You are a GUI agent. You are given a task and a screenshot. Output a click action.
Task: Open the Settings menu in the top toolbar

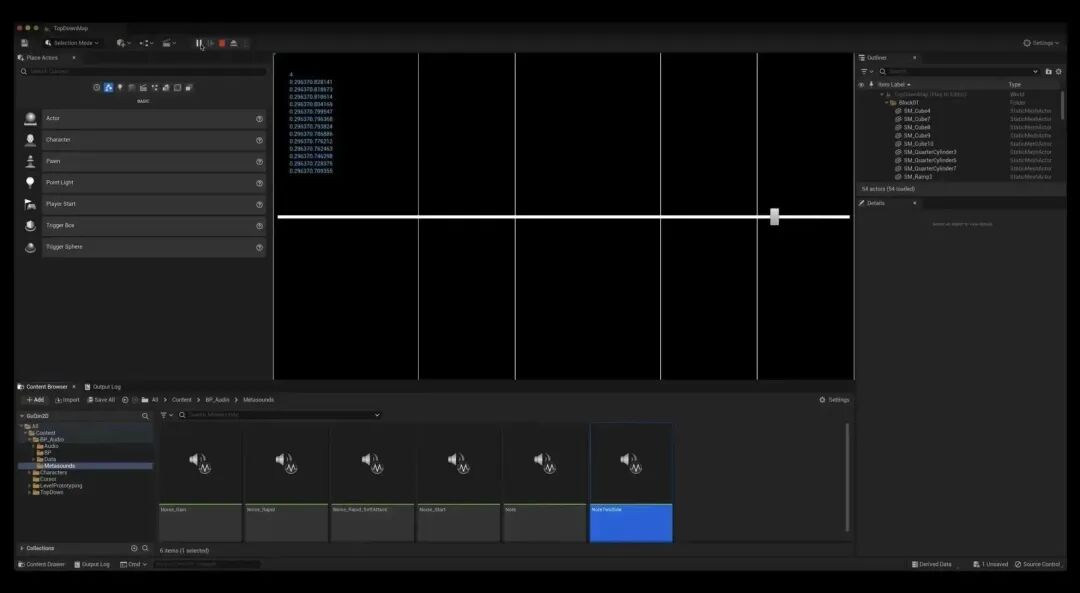1041,43
